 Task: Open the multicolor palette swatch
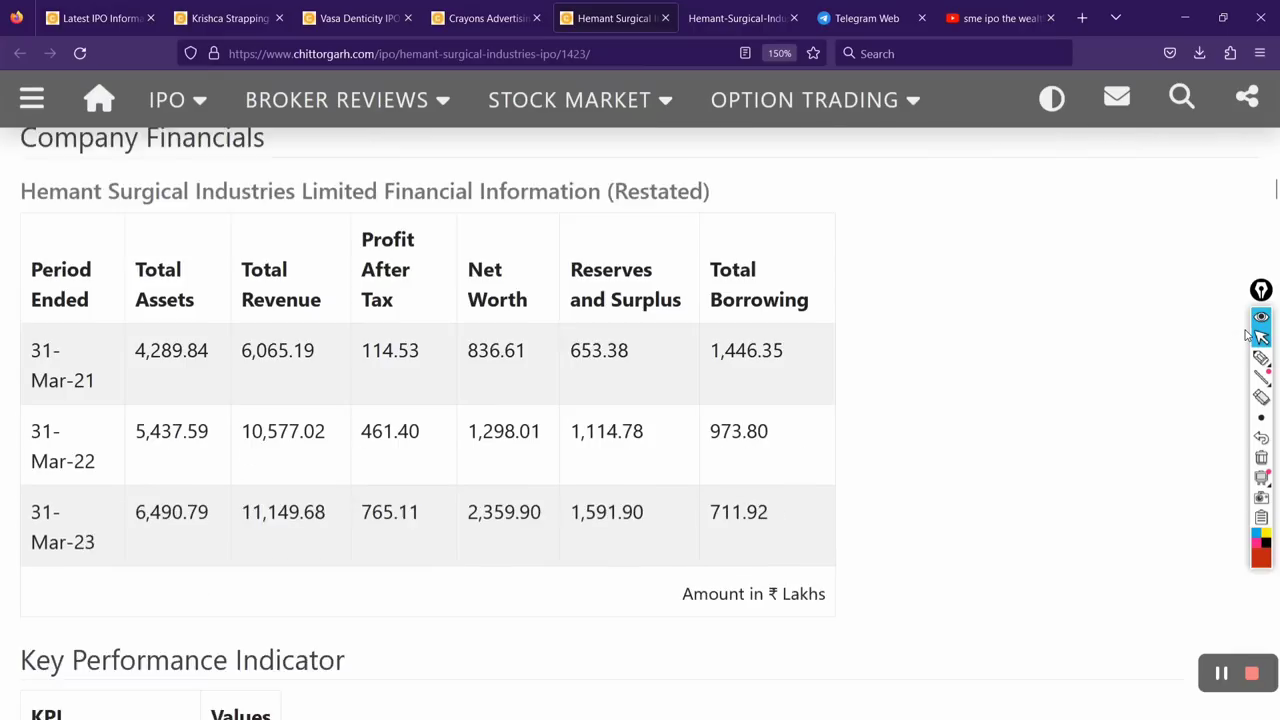pos(1261,538)
